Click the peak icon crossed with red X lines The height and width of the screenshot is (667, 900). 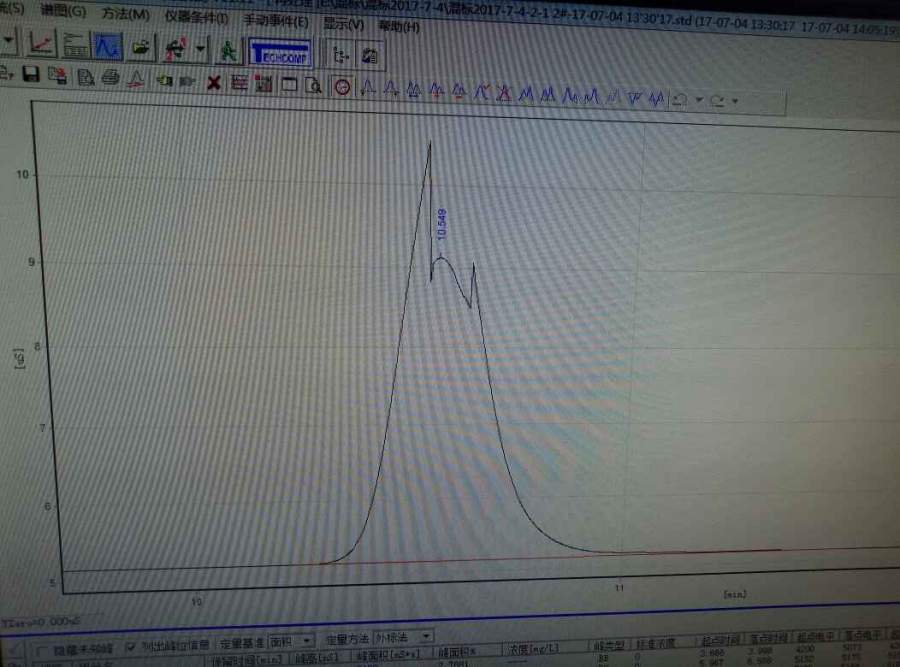click(504, 94)
